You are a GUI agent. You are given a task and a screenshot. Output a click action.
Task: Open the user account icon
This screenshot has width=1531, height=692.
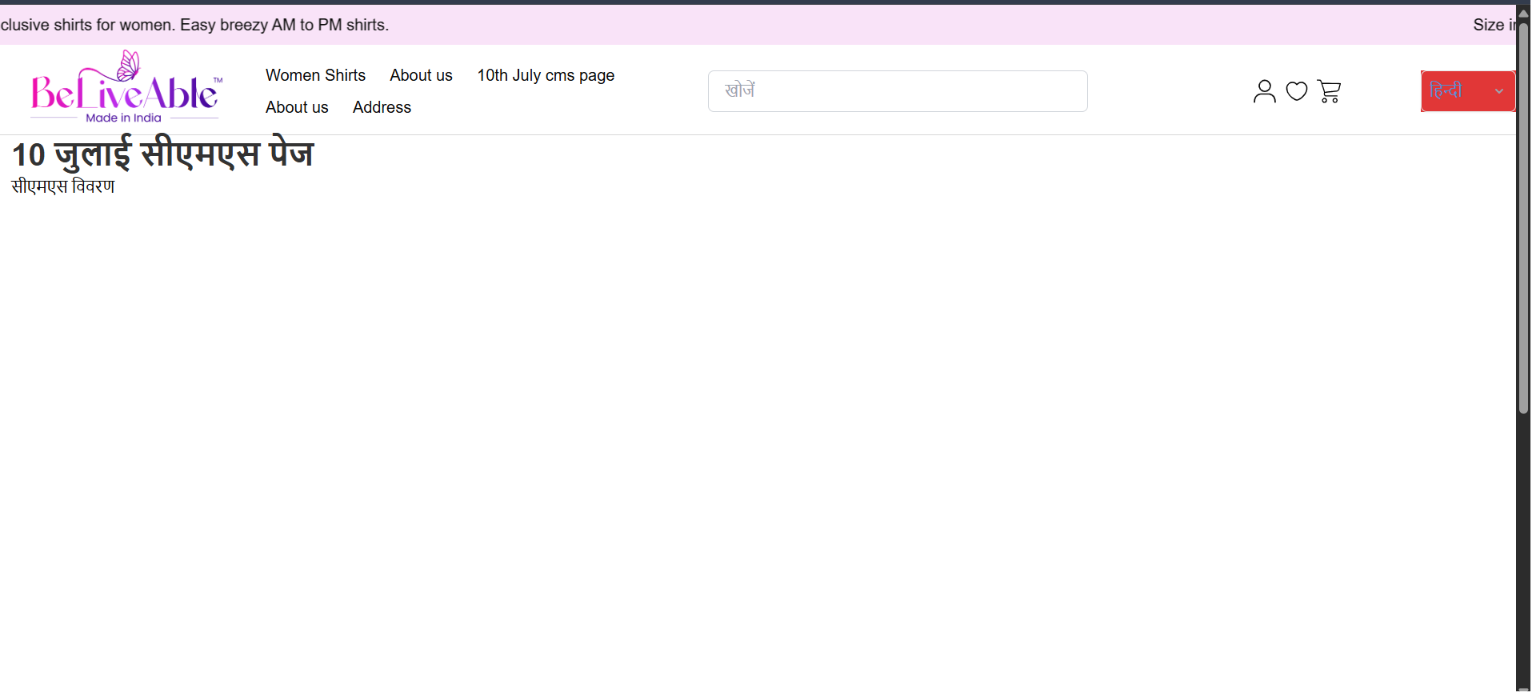pyautogui.click(x=1264, y=91)
